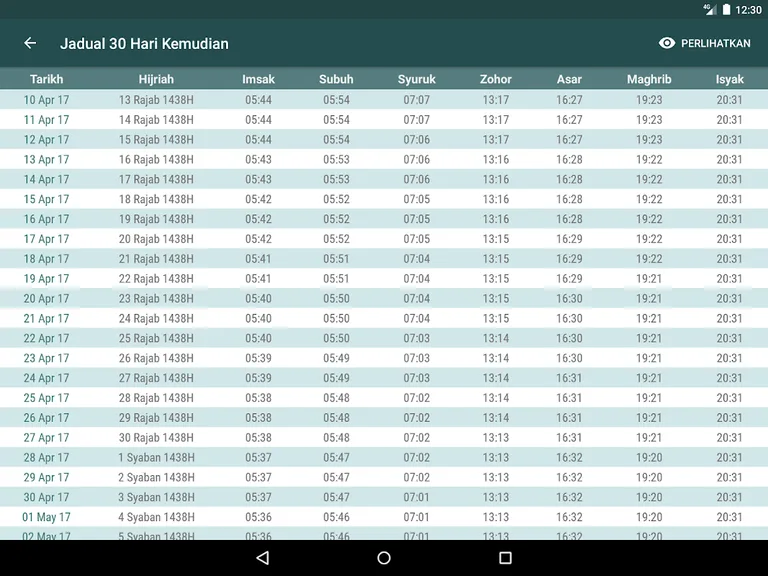
Task: Select the 1 Syaban 1438H cell
Action: tap(156, 457)
